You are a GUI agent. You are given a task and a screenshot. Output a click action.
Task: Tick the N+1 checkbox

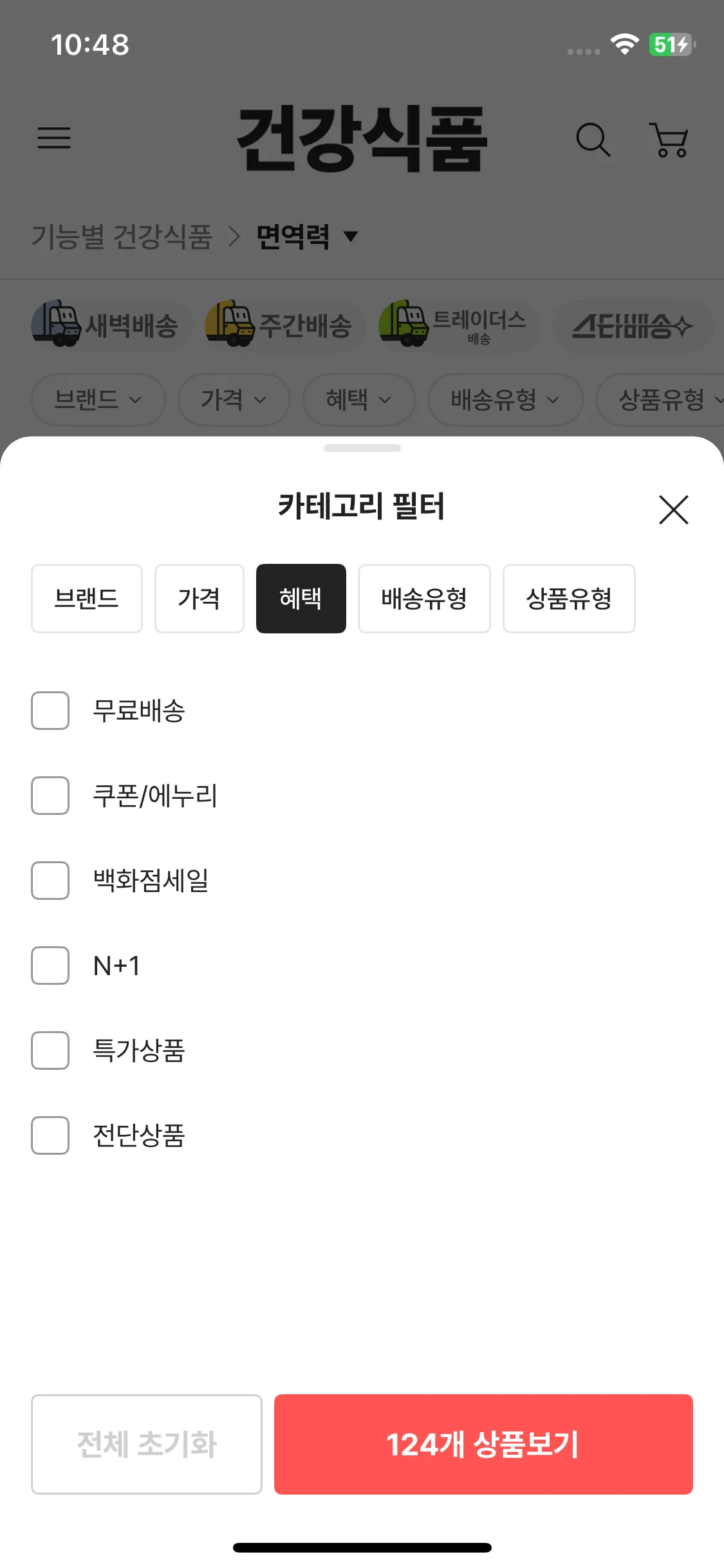coord(50,966)
